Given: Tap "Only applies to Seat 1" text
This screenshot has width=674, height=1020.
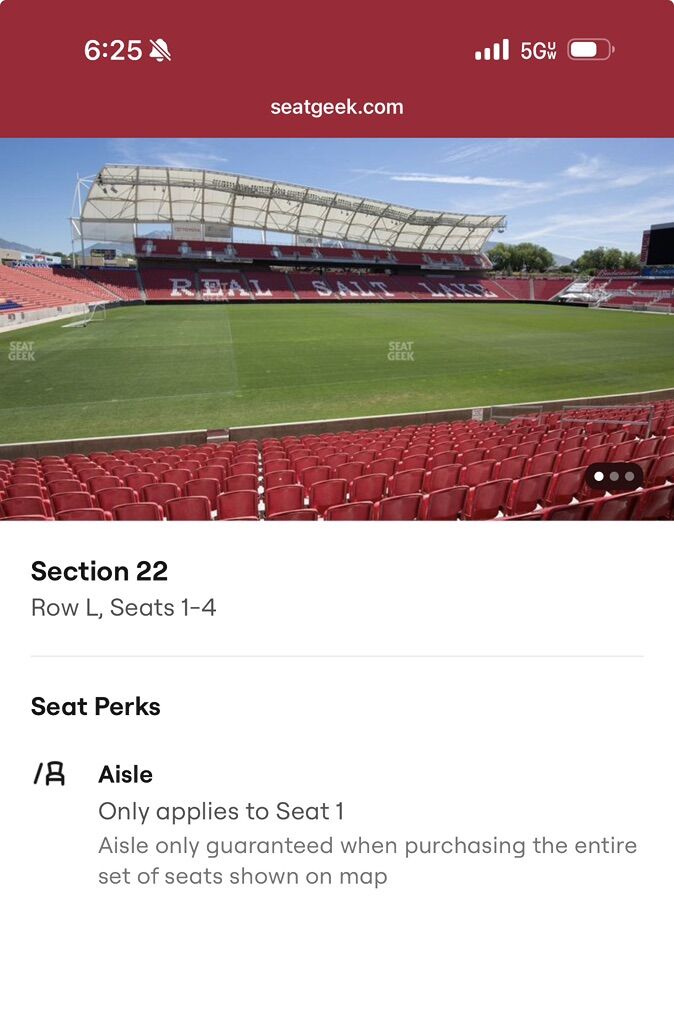Looking at the screenshot, I should point(220,811).
